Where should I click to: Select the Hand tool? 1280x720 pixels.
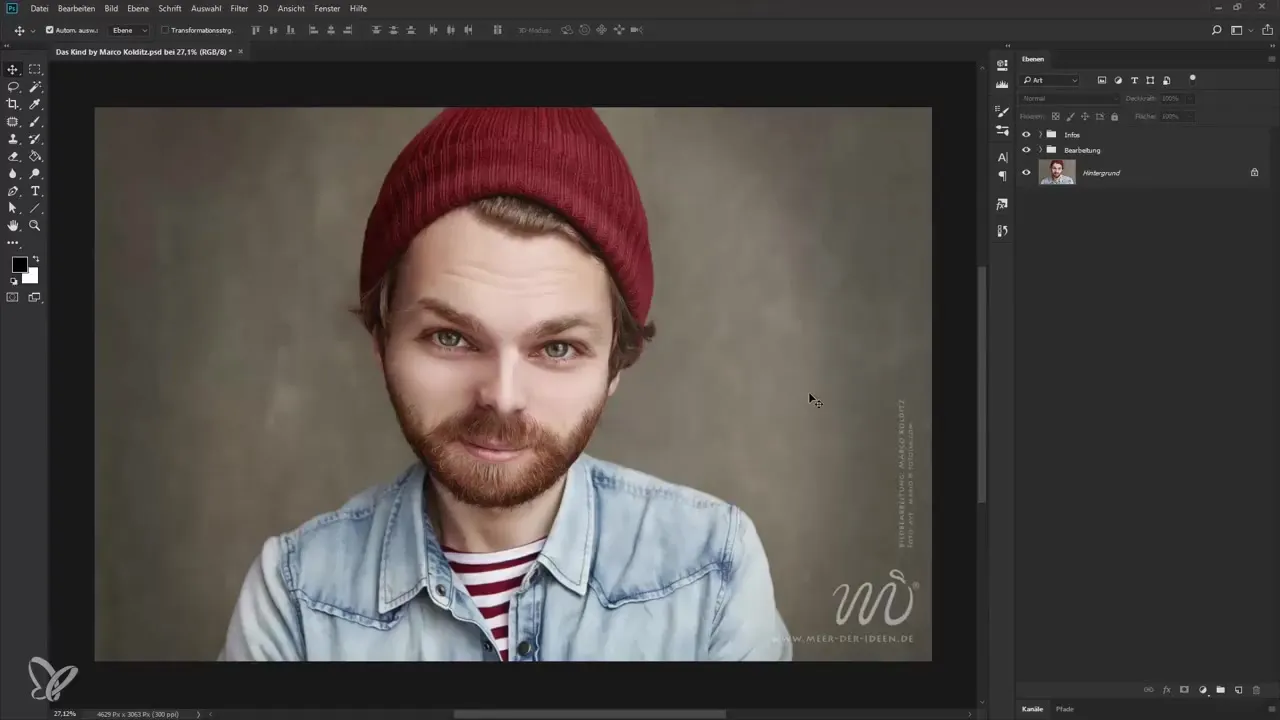[x=13, y=226]
